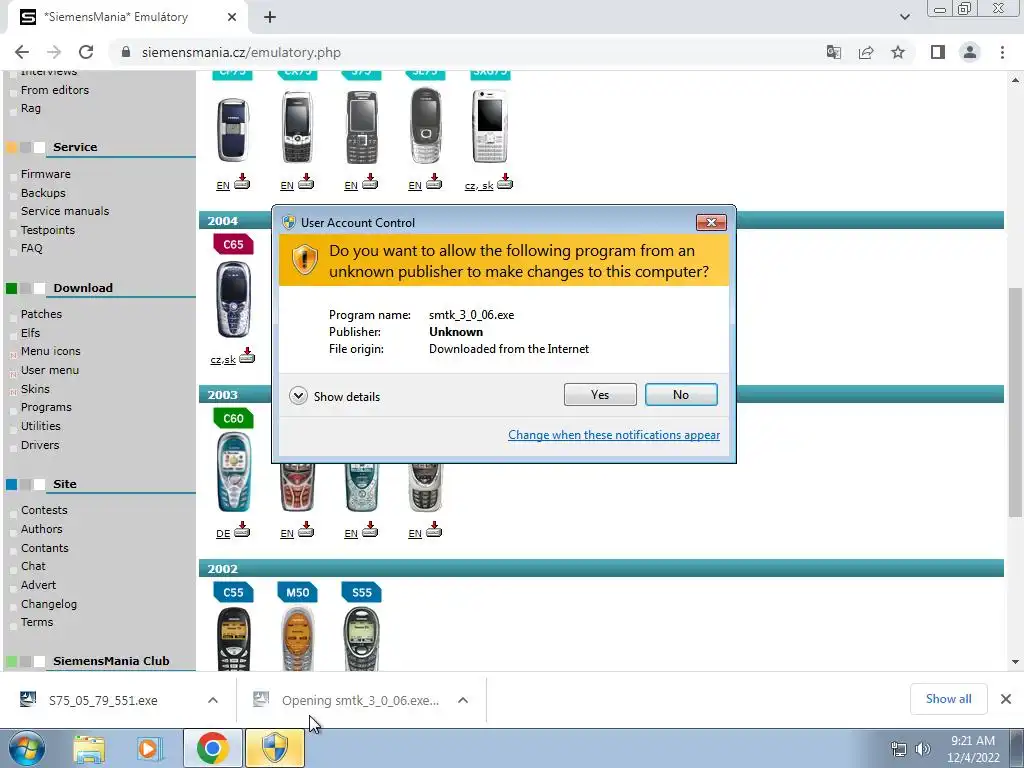
Task: Toggle the browser side panel icon
Action: click(x=938, y=52)
